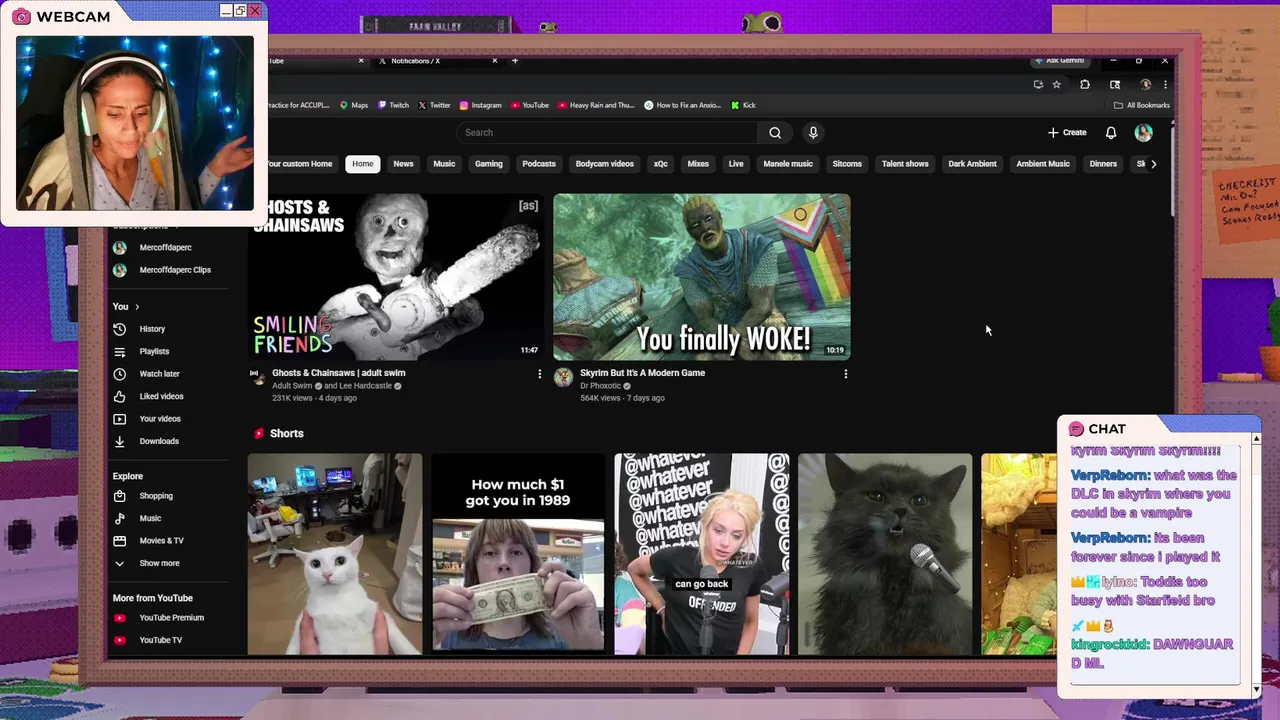Click the Create button
Image resolution: width=1280 pixels, height=720 pixels.
click(x=1067, y=132)
